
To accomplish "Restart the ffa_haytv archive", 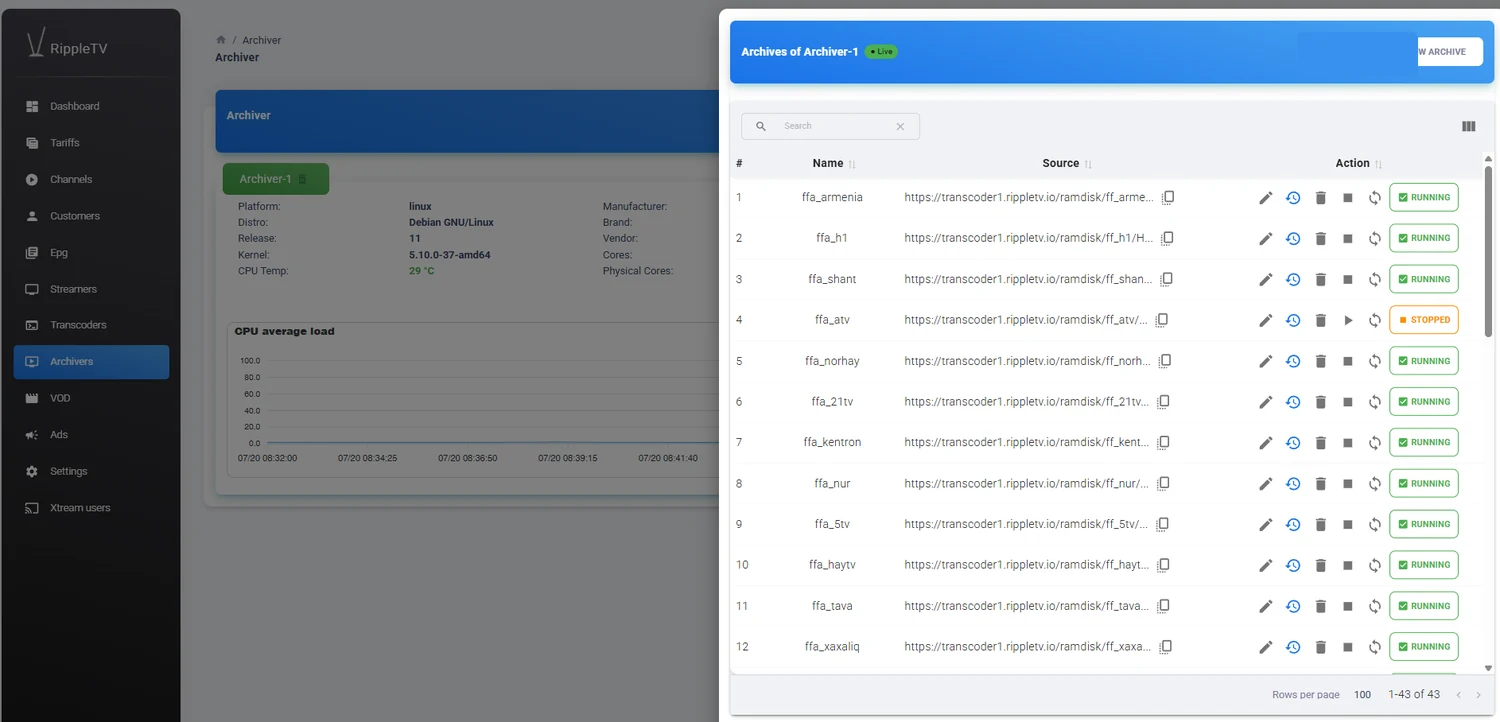I will click(x=1375, y=566).
